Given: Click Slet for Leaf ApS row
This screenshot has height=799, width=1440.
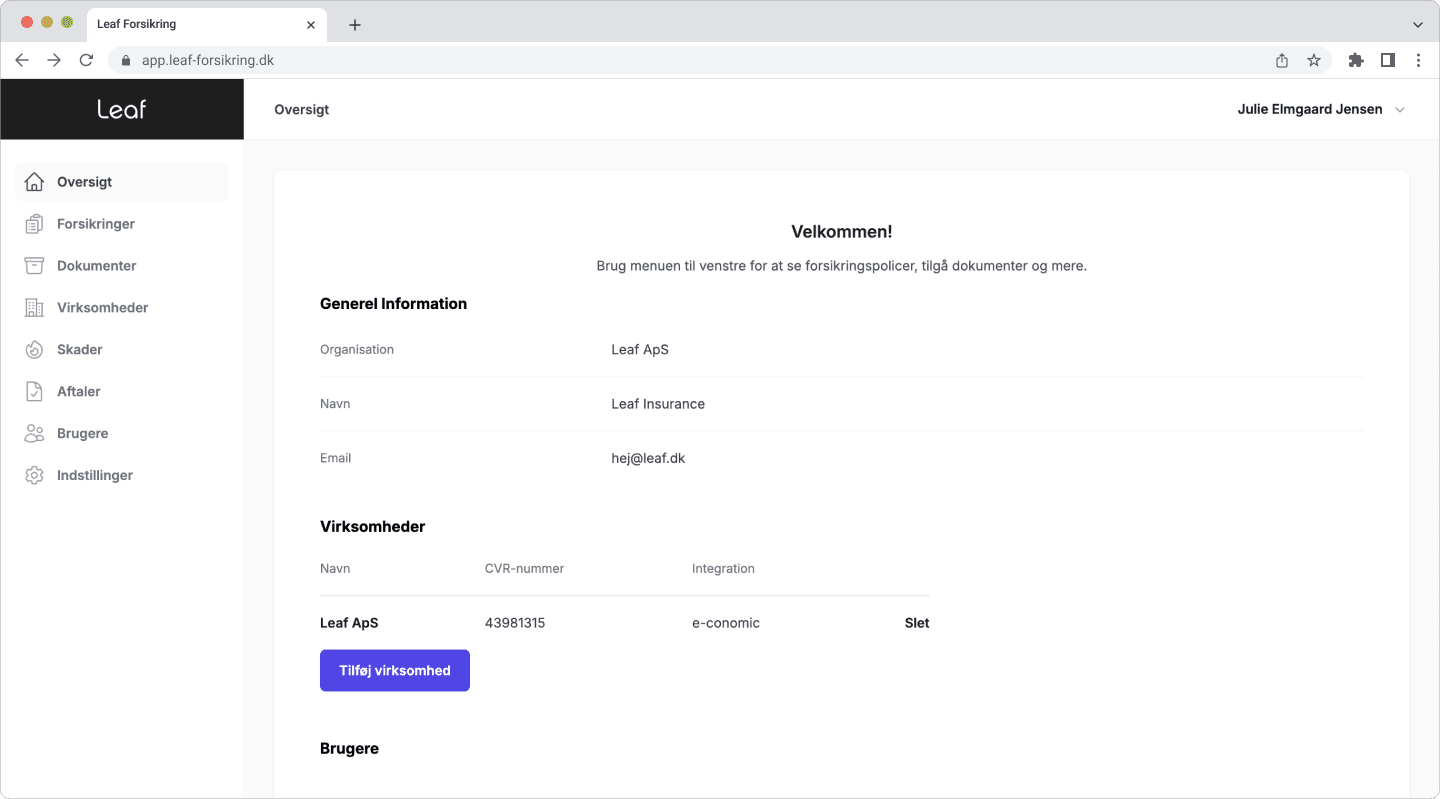Looking at the screenshot, I should tap(917, 623).
